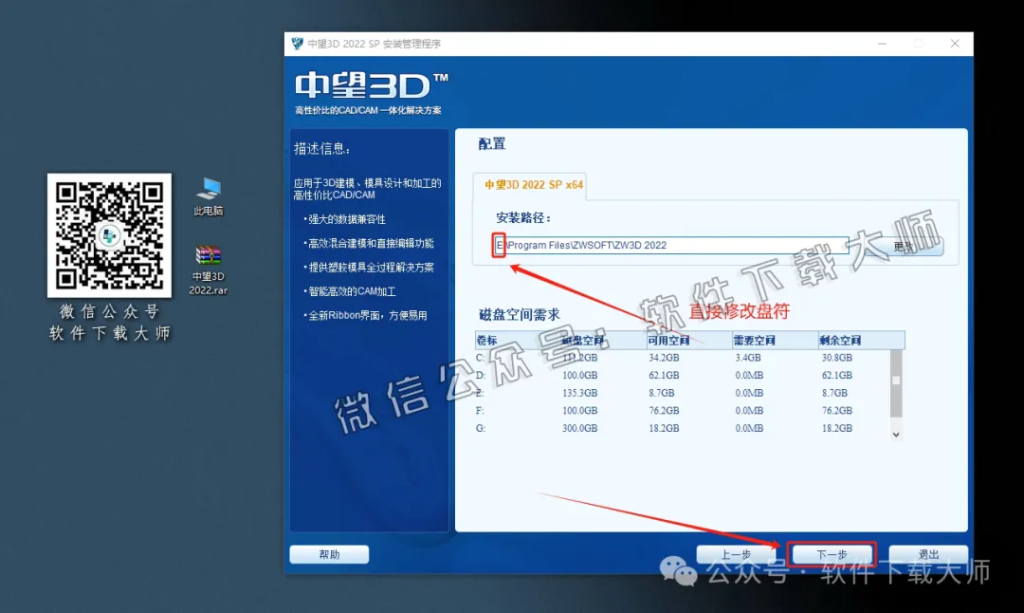Select the 中望3D 2022 SP x64 tab
The height and width of the screenshot is (613, 1024).
[x=532, y=186]
